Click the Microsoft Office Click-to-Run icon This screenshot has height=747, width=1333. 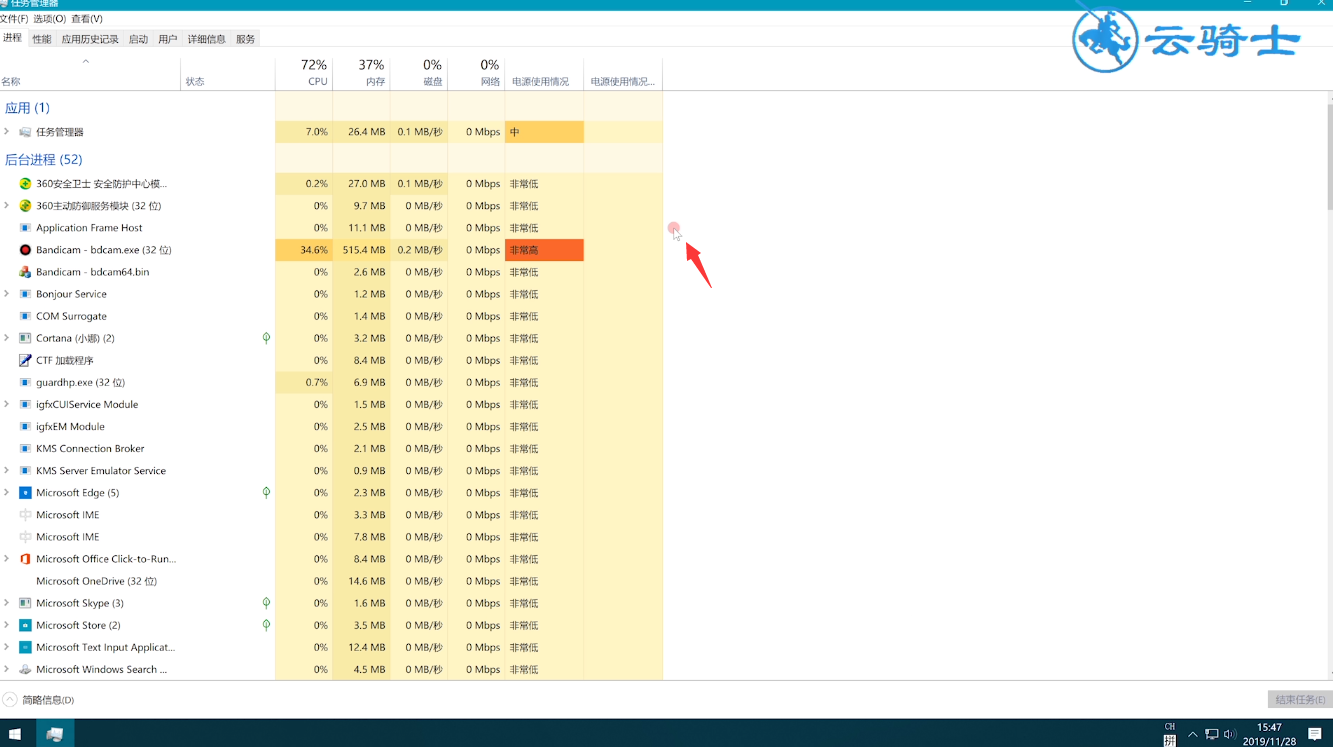[25, 559]
